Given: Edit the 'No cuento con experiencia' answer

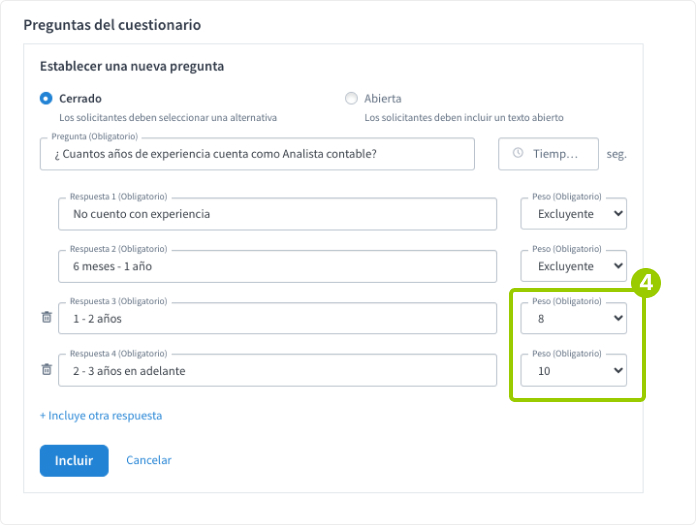Looking at the screenshot, I should (x=277, y=214).
